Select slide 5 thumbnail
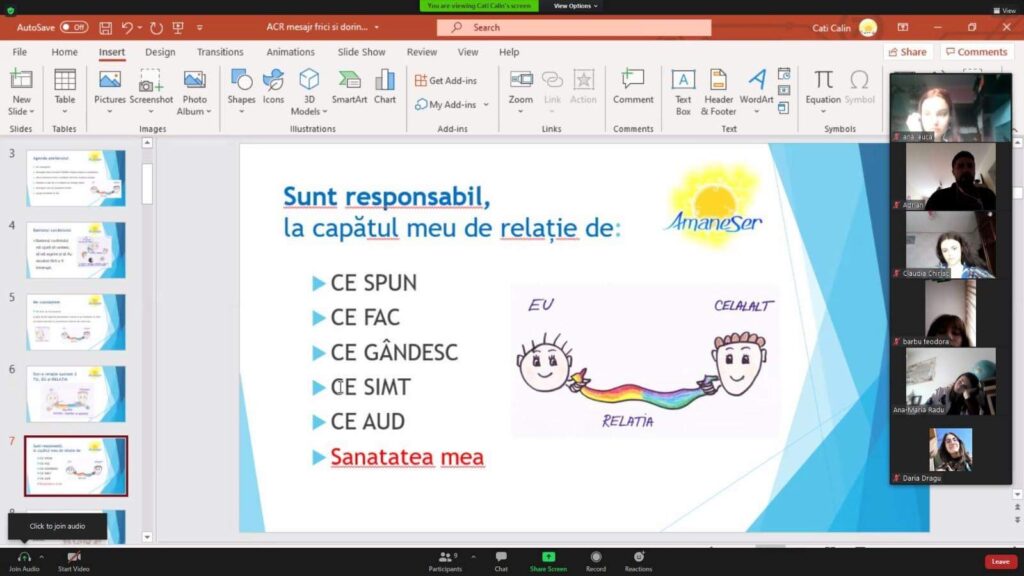 click(76, 321)
